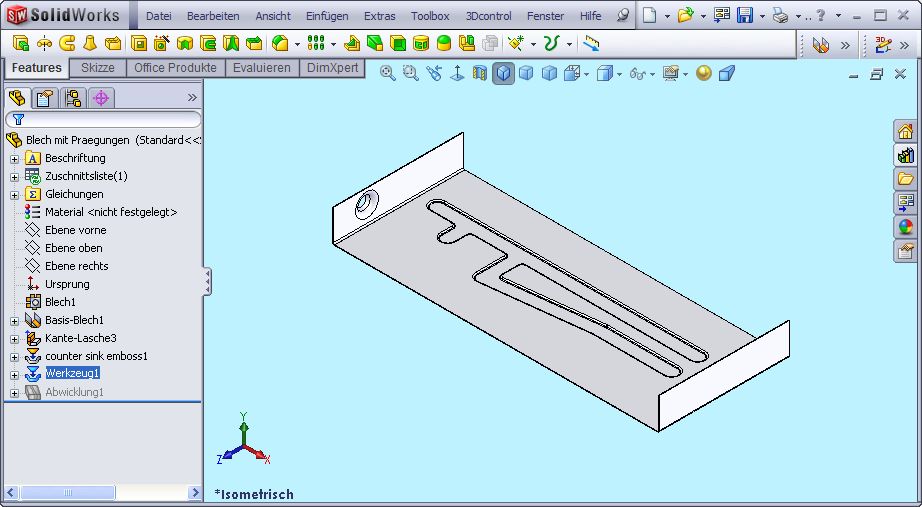Viewport: 922px width, 507px height.
Task: Open SolidWorks Resources home icon
Action: (905, 131)
